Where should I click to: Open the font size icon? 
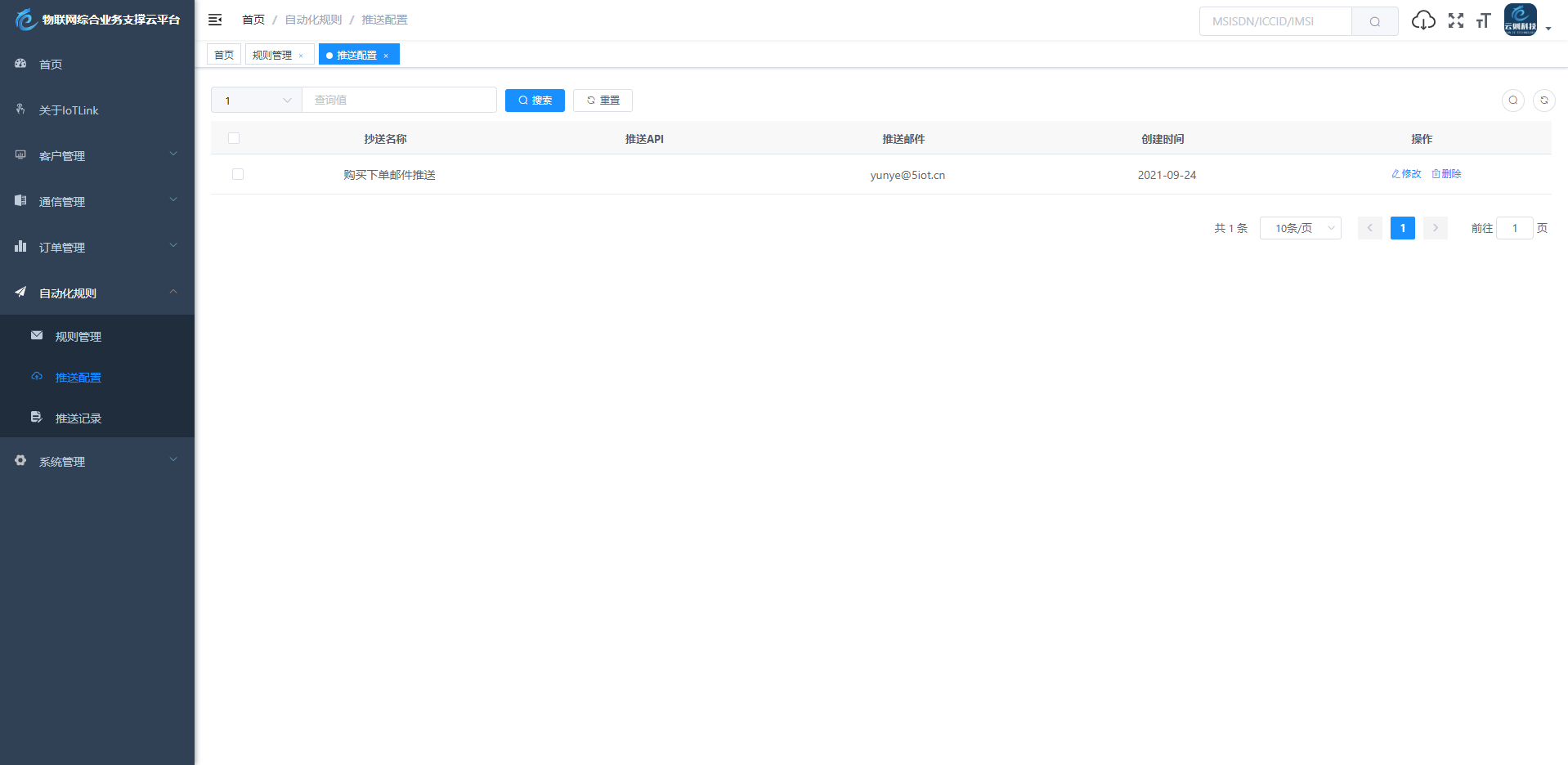(x=1483, y=20)
